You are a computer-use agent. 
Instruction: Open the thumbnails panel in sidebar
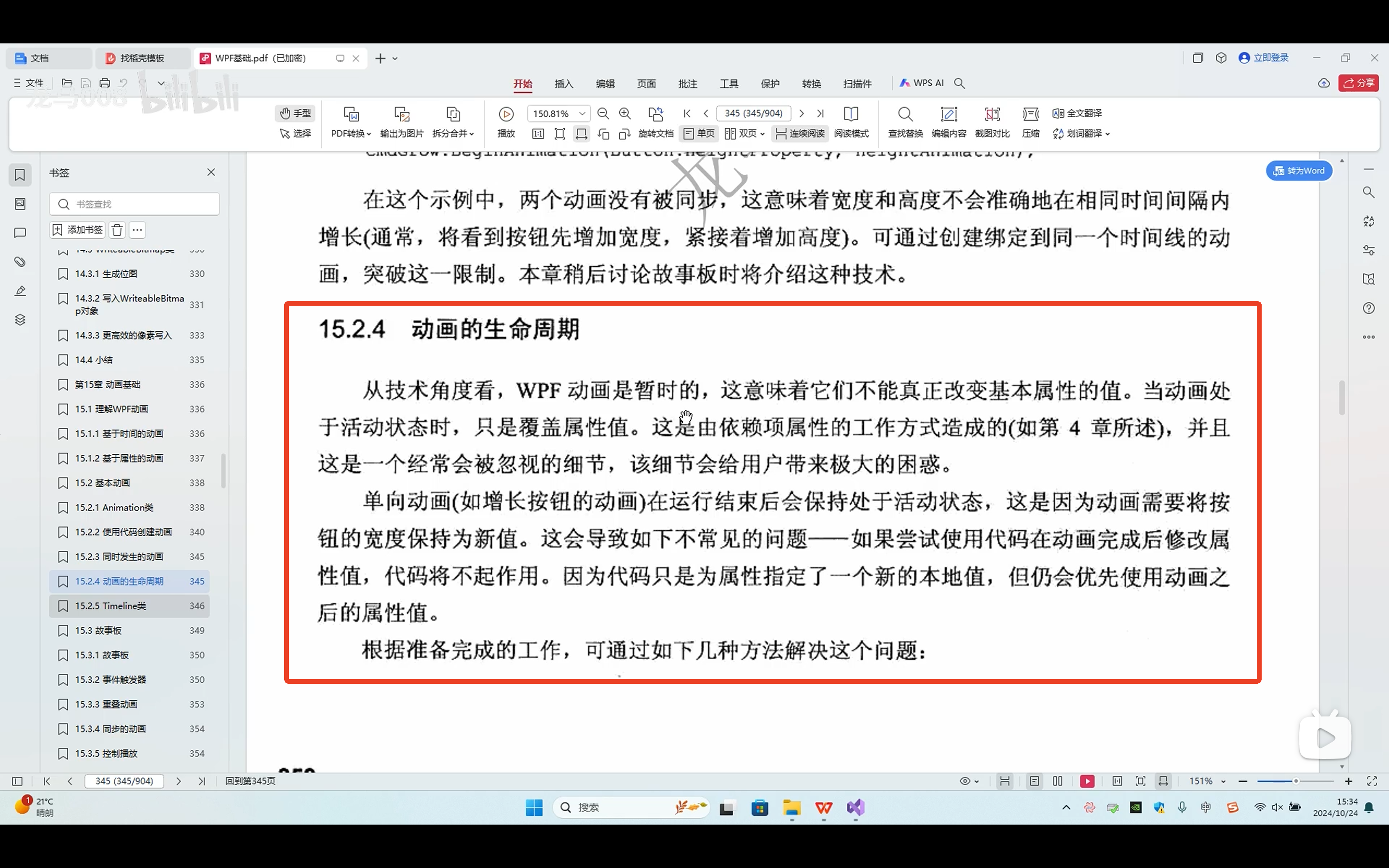click(20, 204)
